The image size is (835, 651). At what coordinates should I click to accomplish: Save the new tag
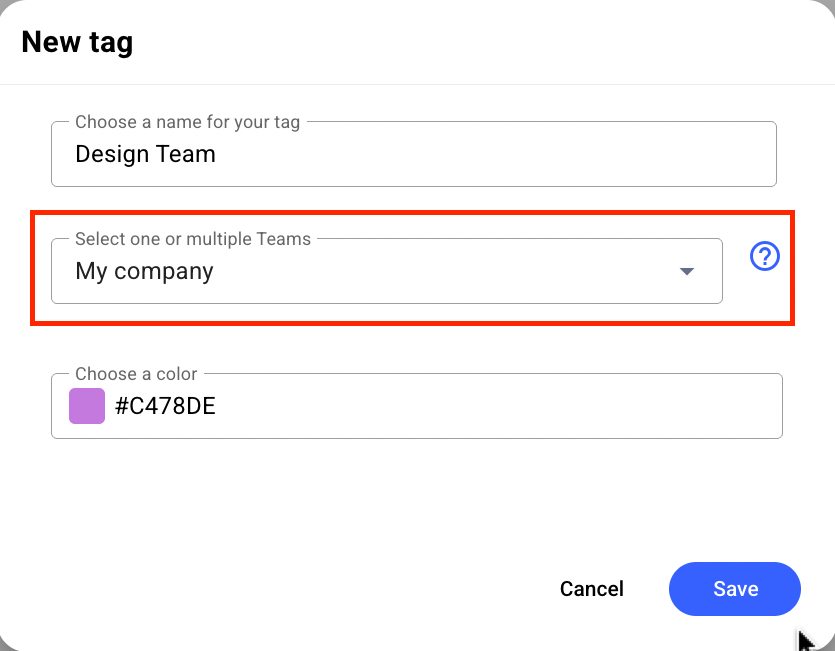[735, 589]
